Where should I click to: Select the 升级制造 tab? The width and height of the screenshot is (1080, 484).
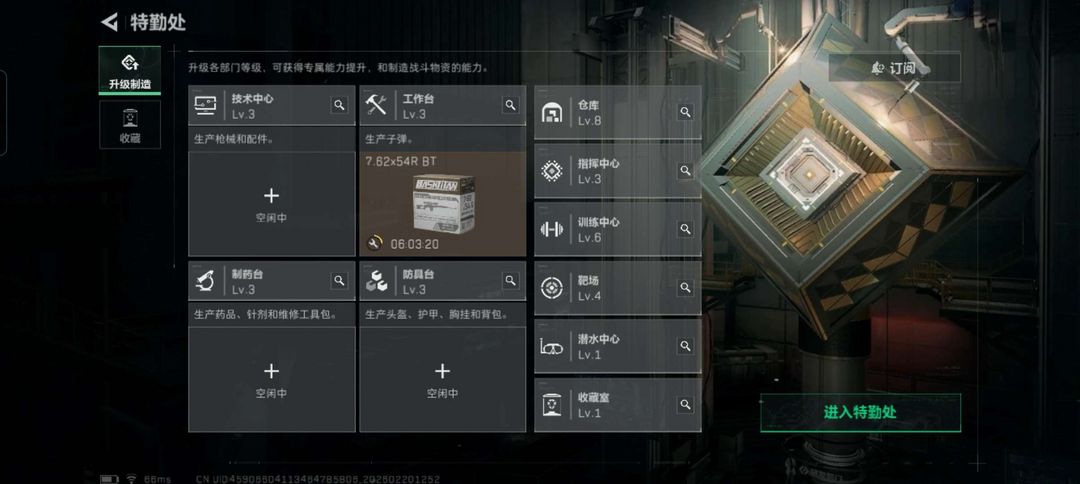[129, 70]
